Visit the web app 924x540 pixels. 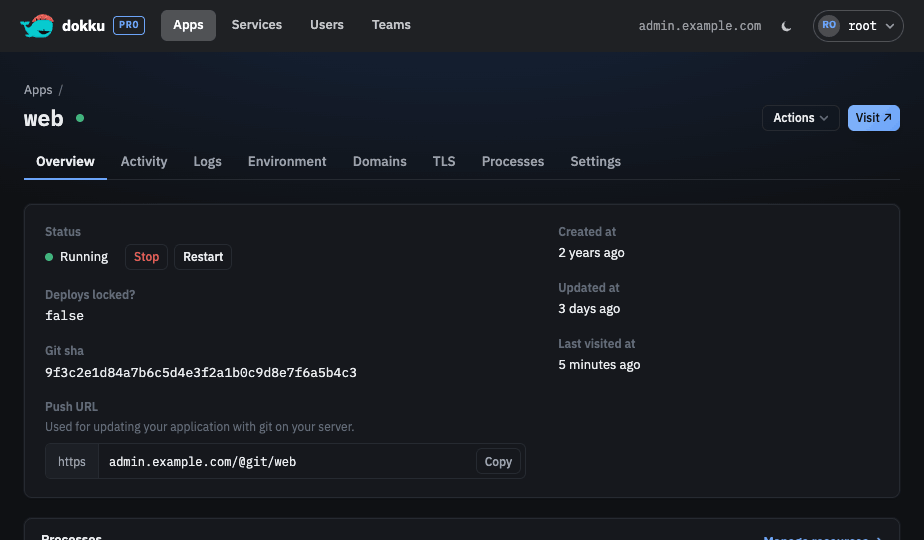coord(873,118)
